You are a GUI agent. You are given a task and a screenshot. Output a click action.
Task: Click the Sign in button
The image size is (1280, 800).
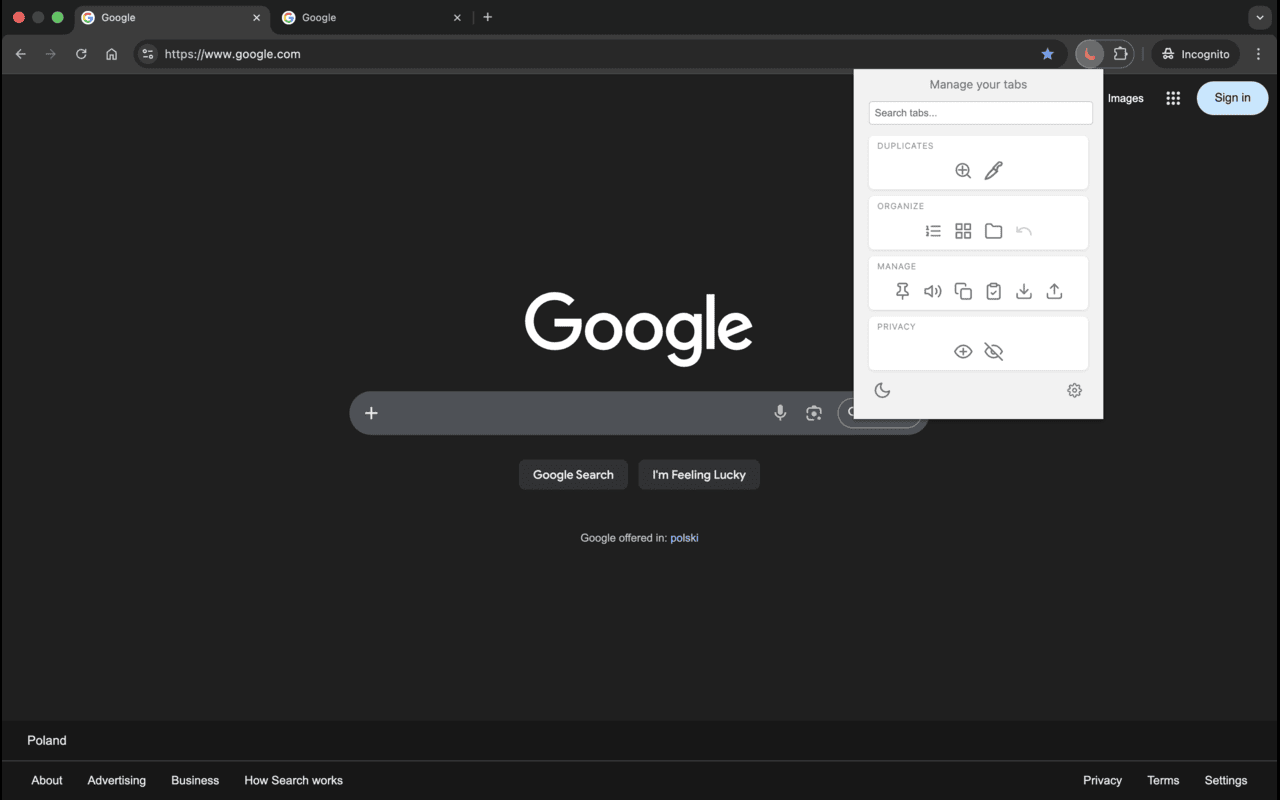coord(1232,98)
